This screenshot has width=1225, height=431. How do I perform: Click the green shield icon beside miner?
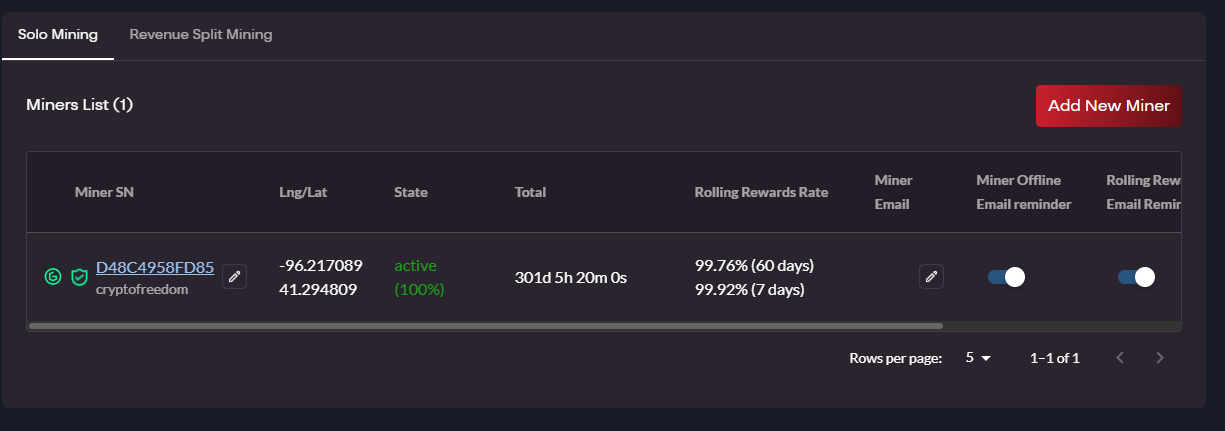click(x=79, y=276)
